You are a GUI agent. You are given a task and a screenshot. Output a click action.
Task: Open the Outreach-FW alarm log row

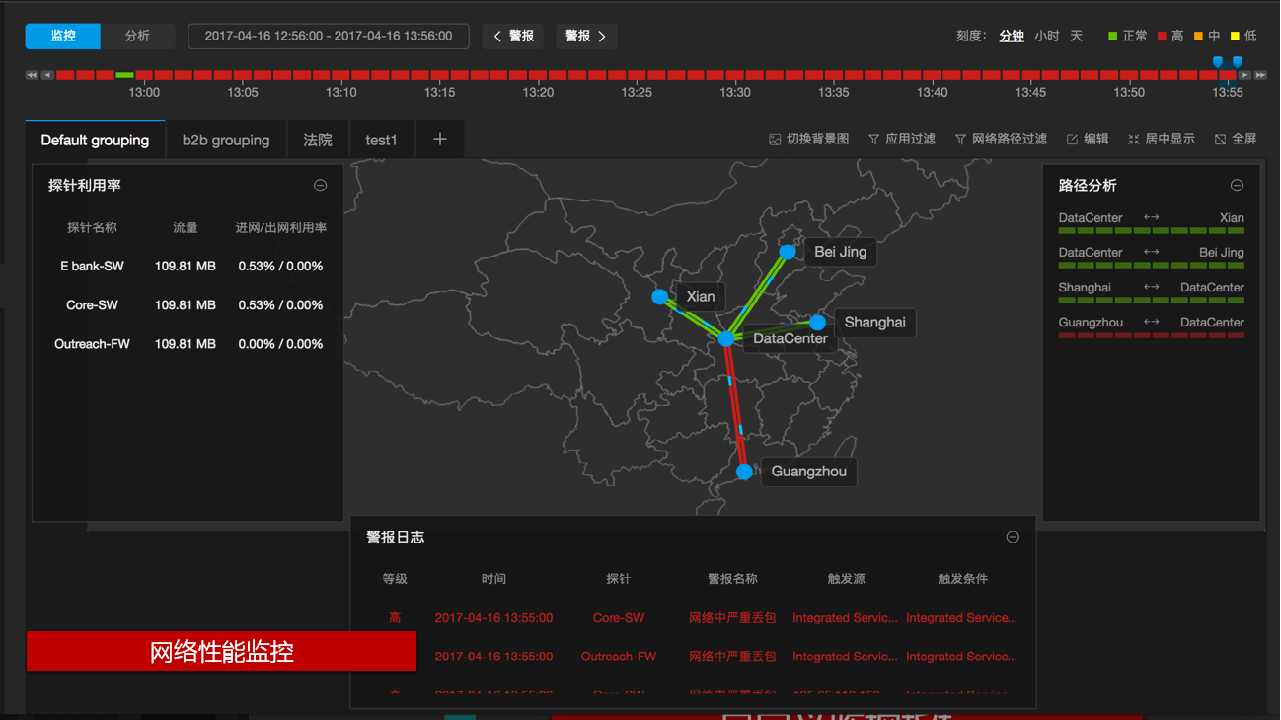click(x=693, y=657)
